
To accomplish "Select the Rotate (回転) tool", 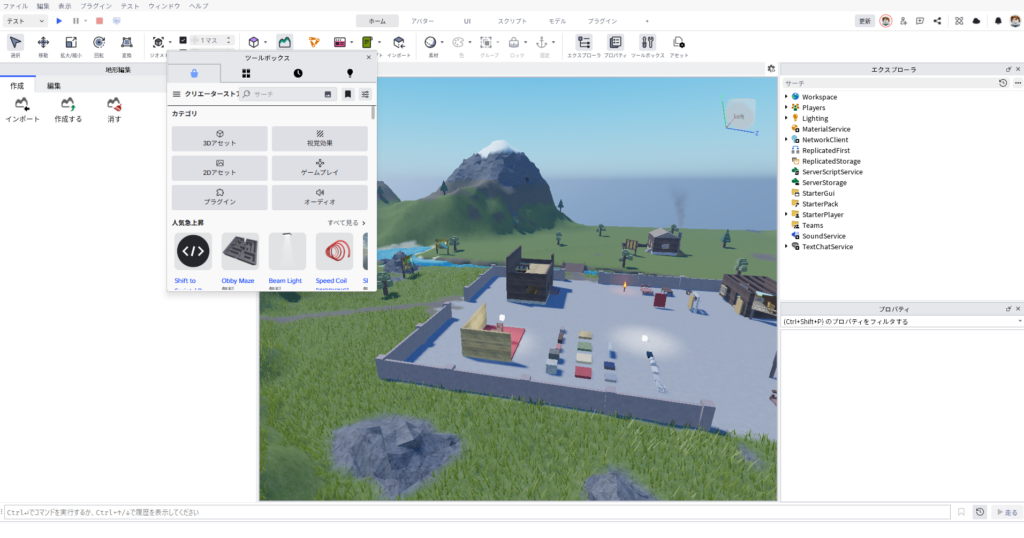I will [99, 44].
